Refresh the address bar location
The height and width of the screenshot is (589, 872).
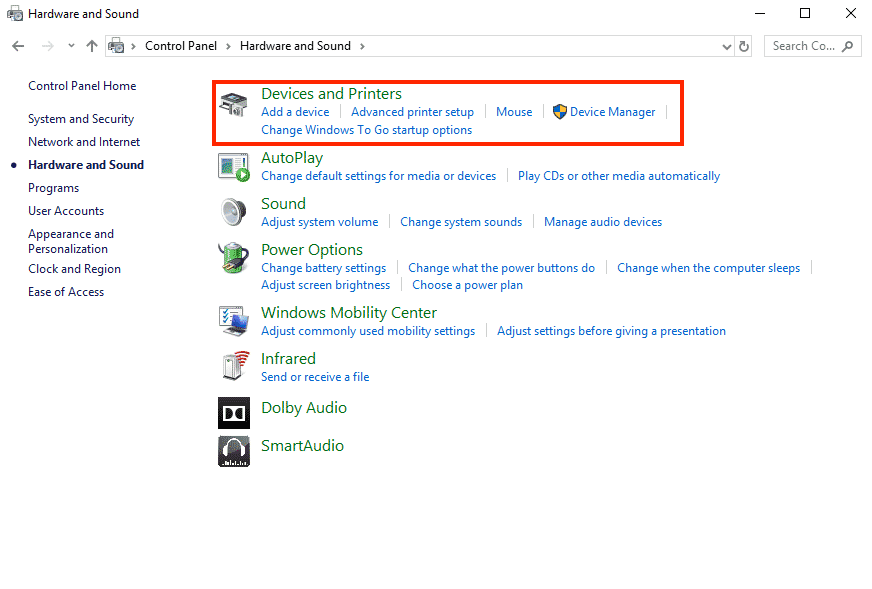[744, 46]
